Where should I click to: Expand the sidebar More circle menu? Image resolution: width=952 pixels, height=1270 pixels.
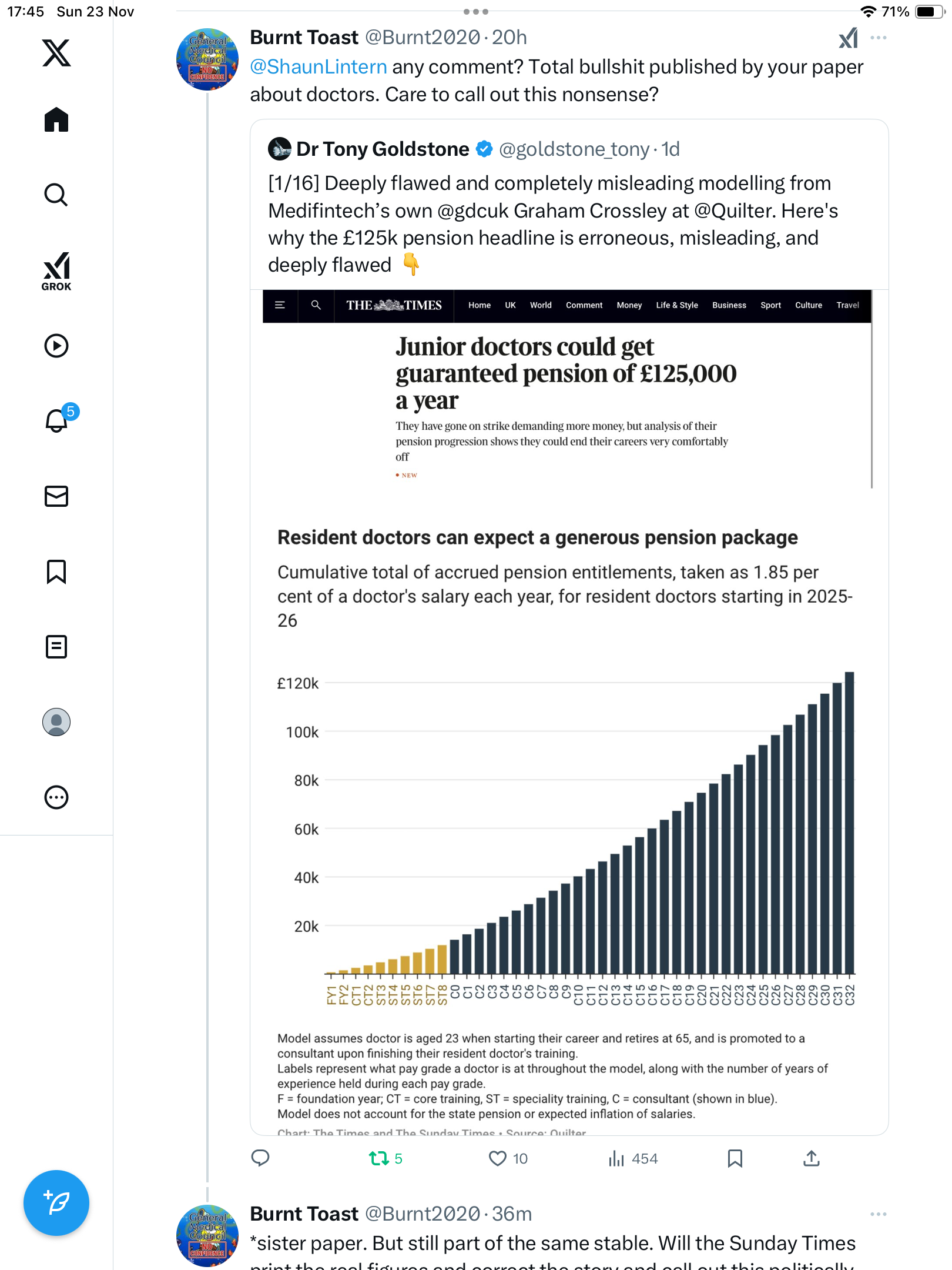pyautogui.click(x=56, y=797)
